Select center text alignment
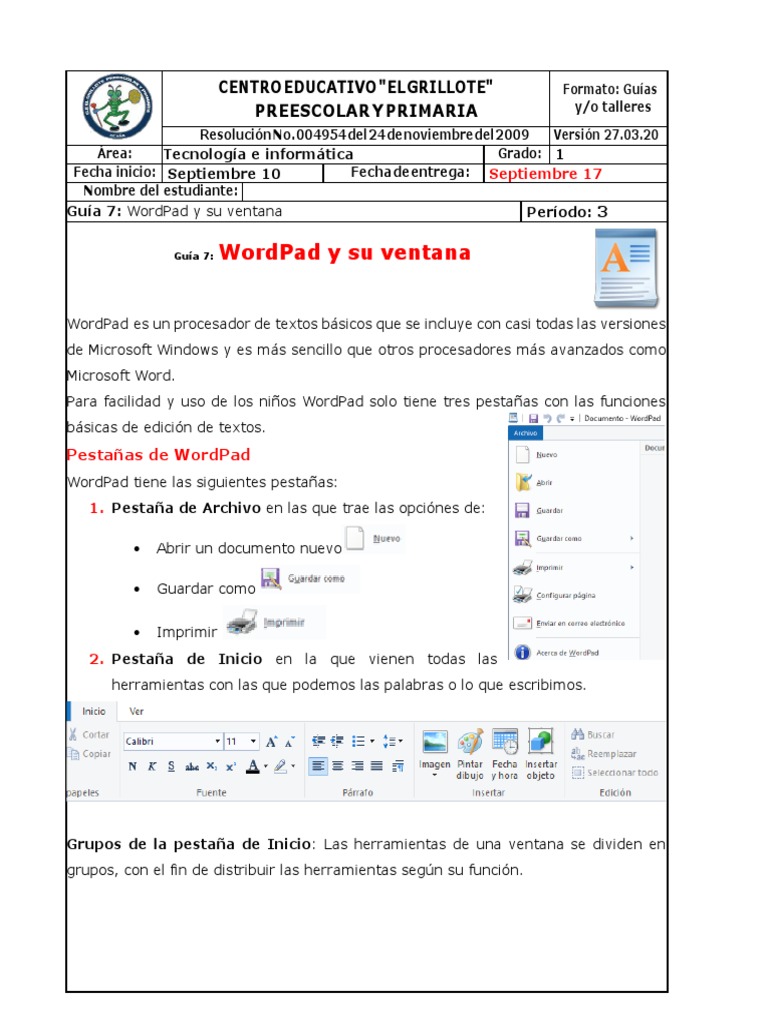The image size is (768, 1024). click(338, 766)
